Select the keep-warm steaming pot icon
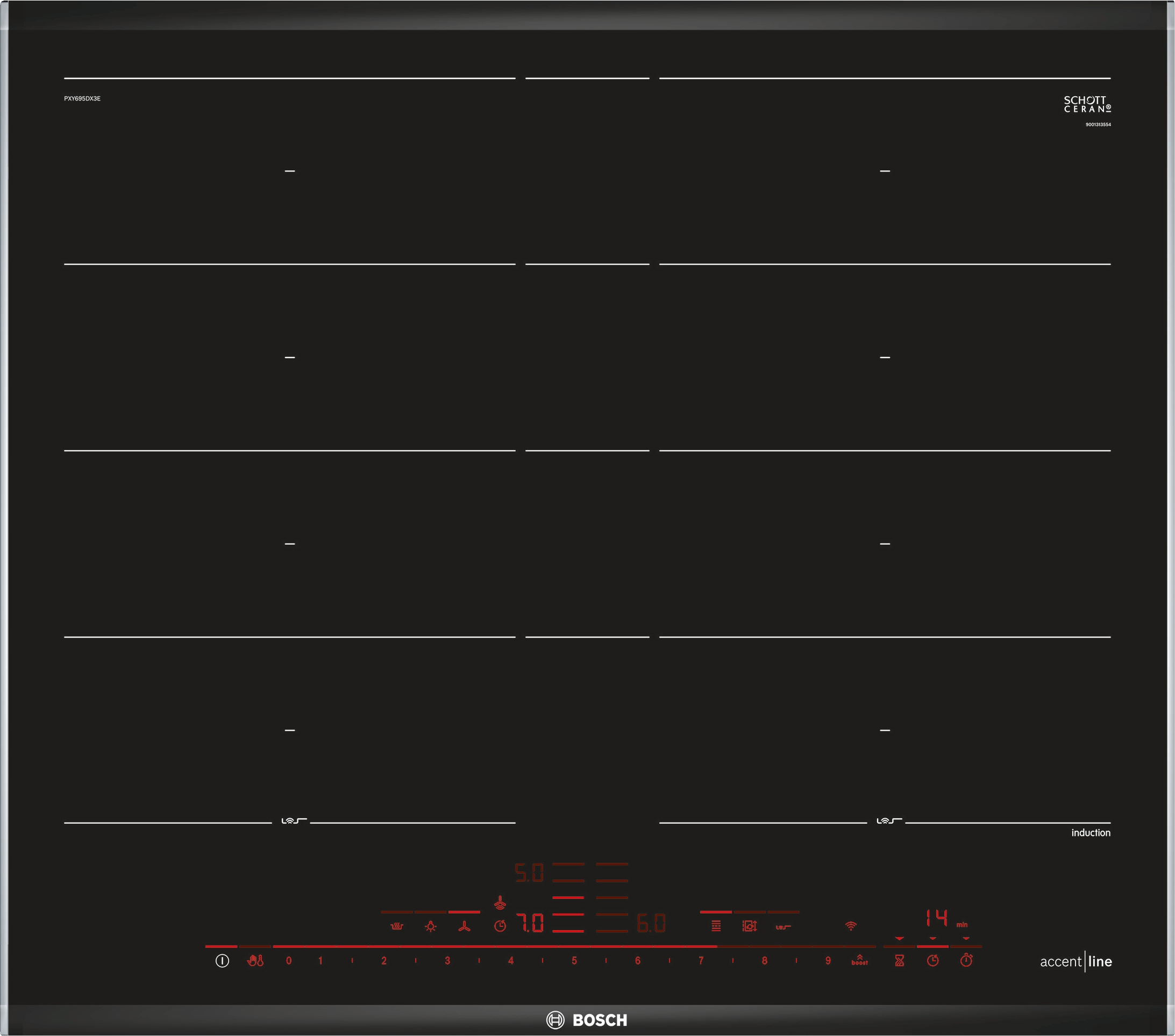 [397, 926]
